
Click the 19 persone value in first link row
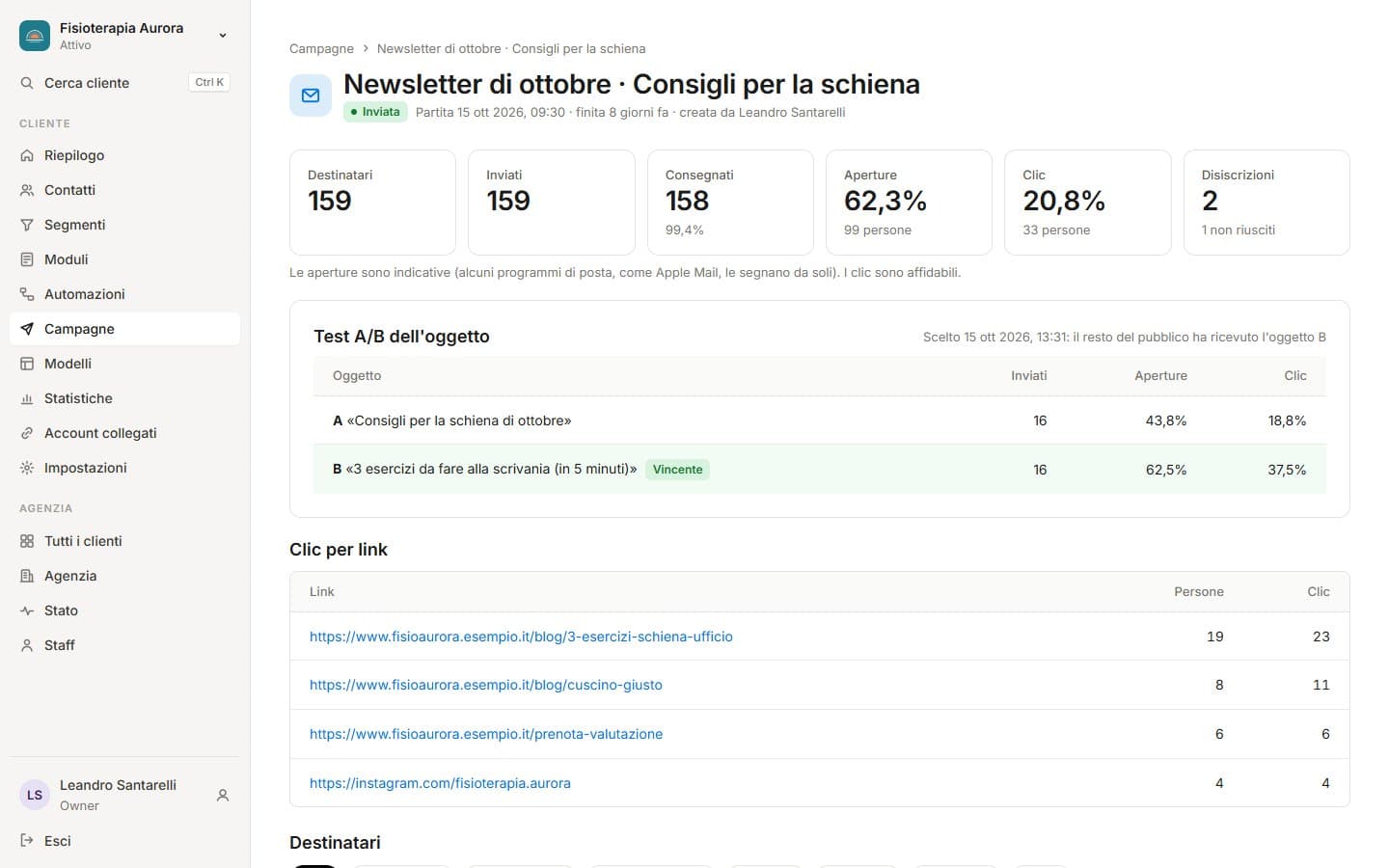(1215, 637)
